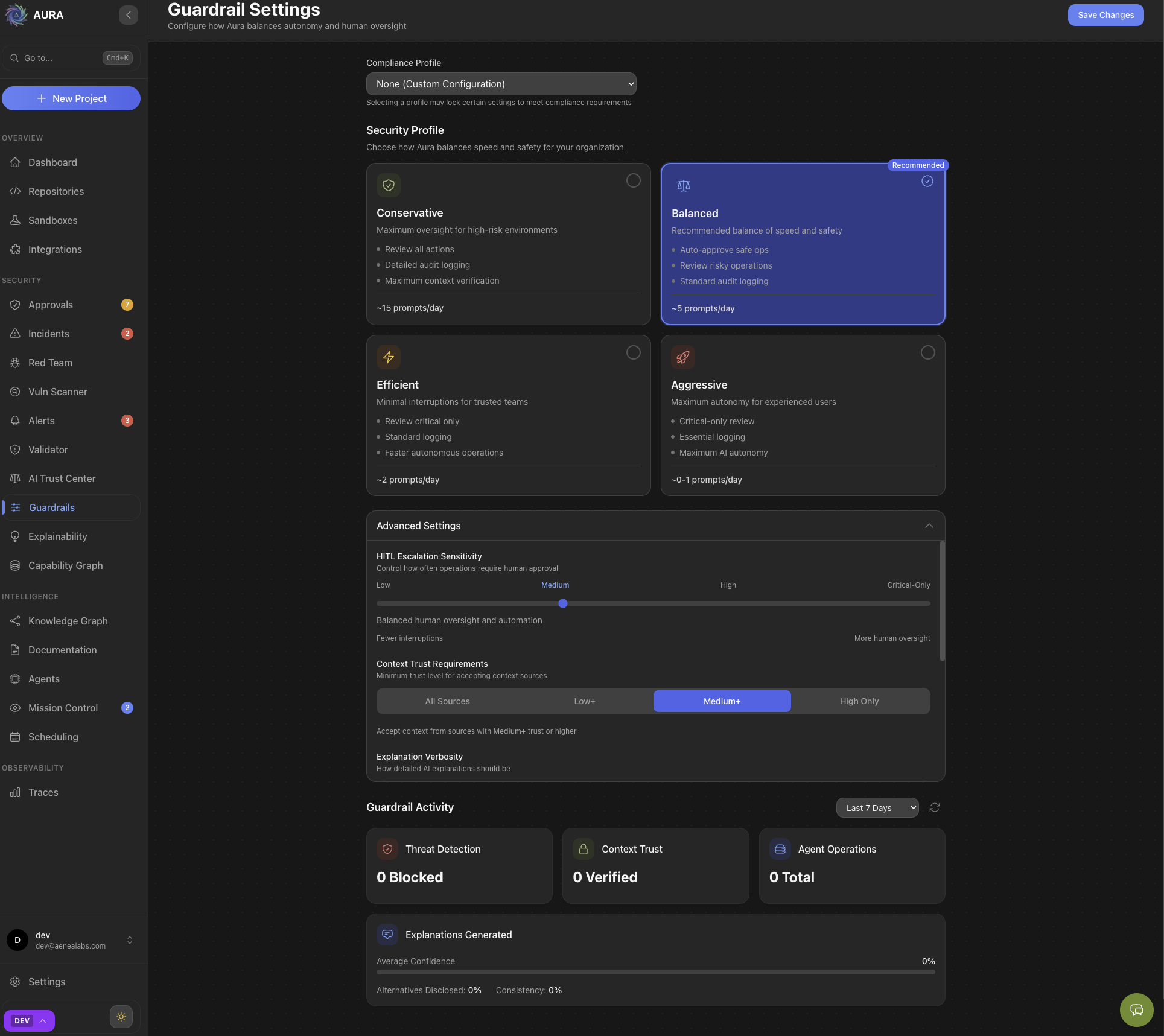Click the Recommended tag on Balanced card
1164x1036 pixels.
917,165
